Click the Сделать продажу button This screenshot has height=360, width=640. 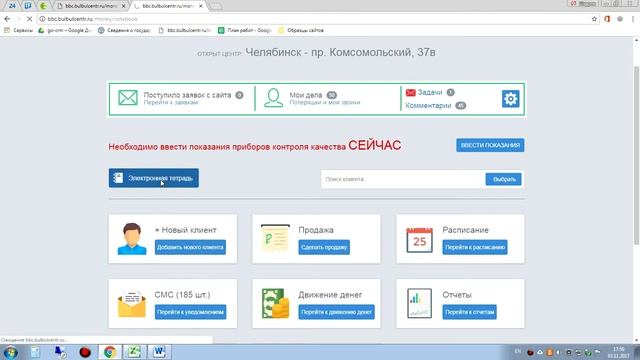click(x=324, y=247)
